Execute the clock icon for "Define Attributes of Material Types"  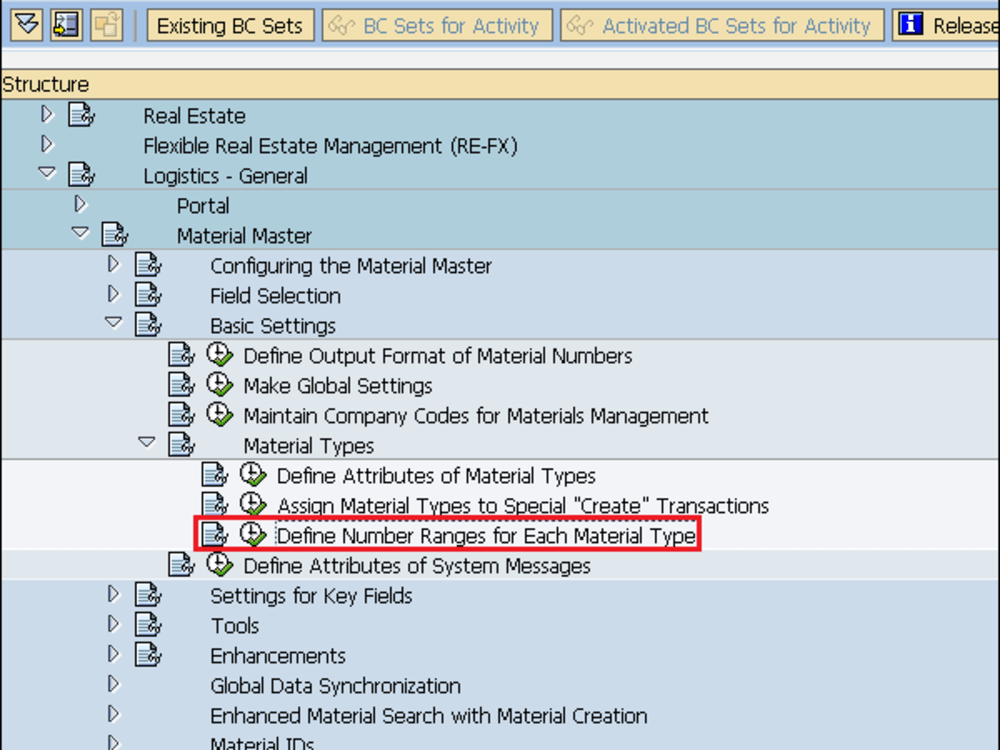(253, 475)
